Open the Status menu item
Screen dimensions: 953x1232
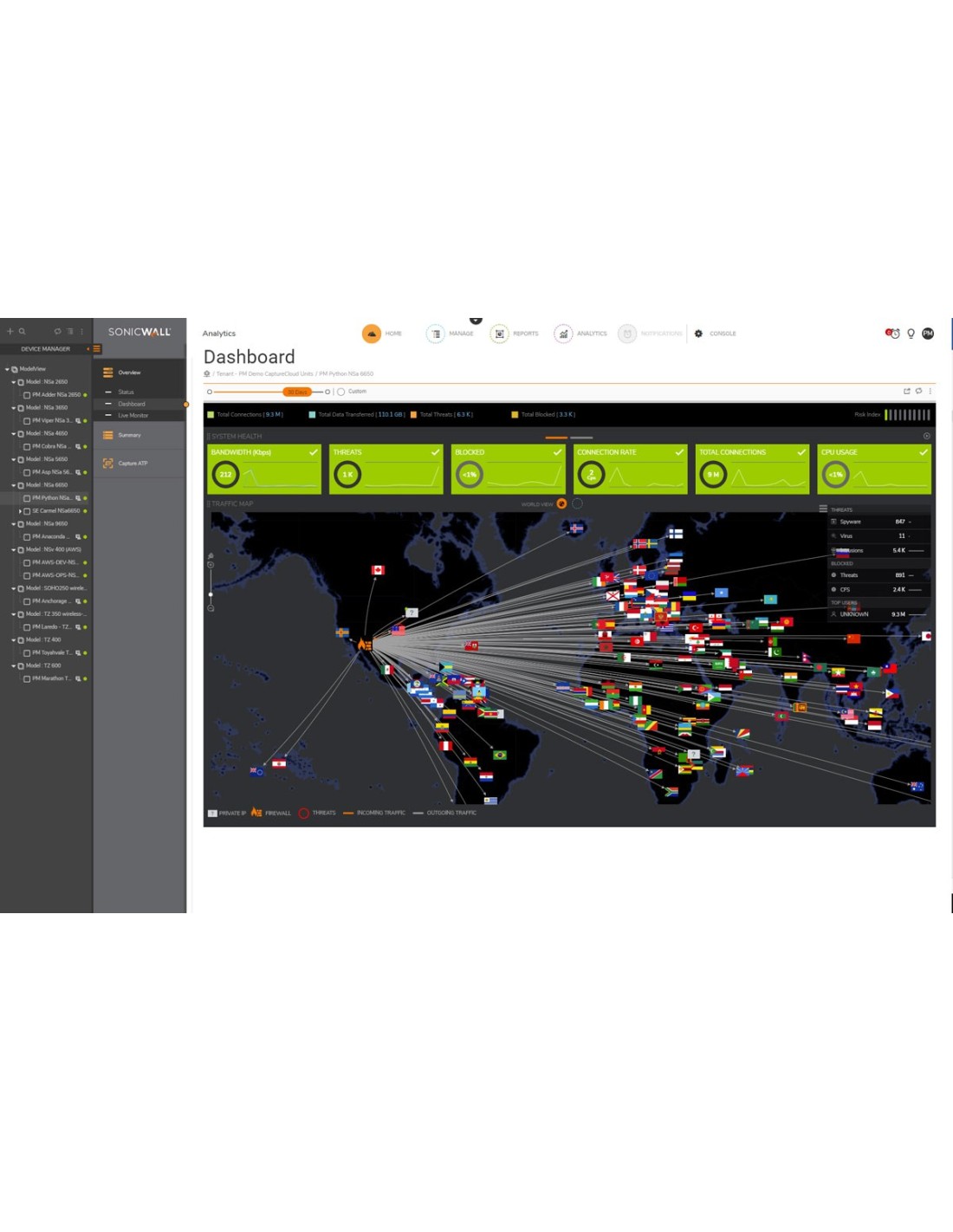click(x=126, y=392)
